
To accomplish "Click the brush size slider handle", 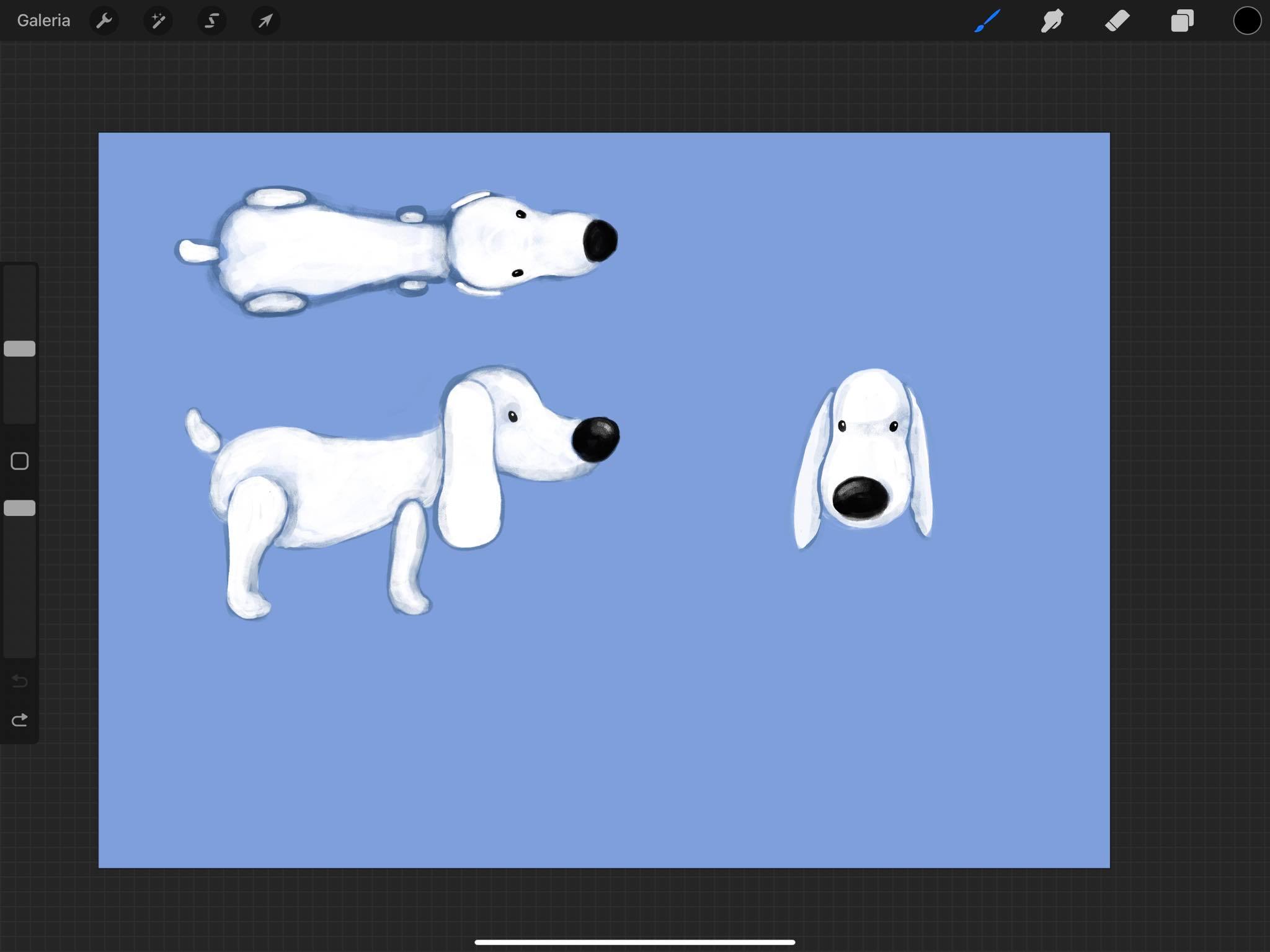I will click(20, 349).
